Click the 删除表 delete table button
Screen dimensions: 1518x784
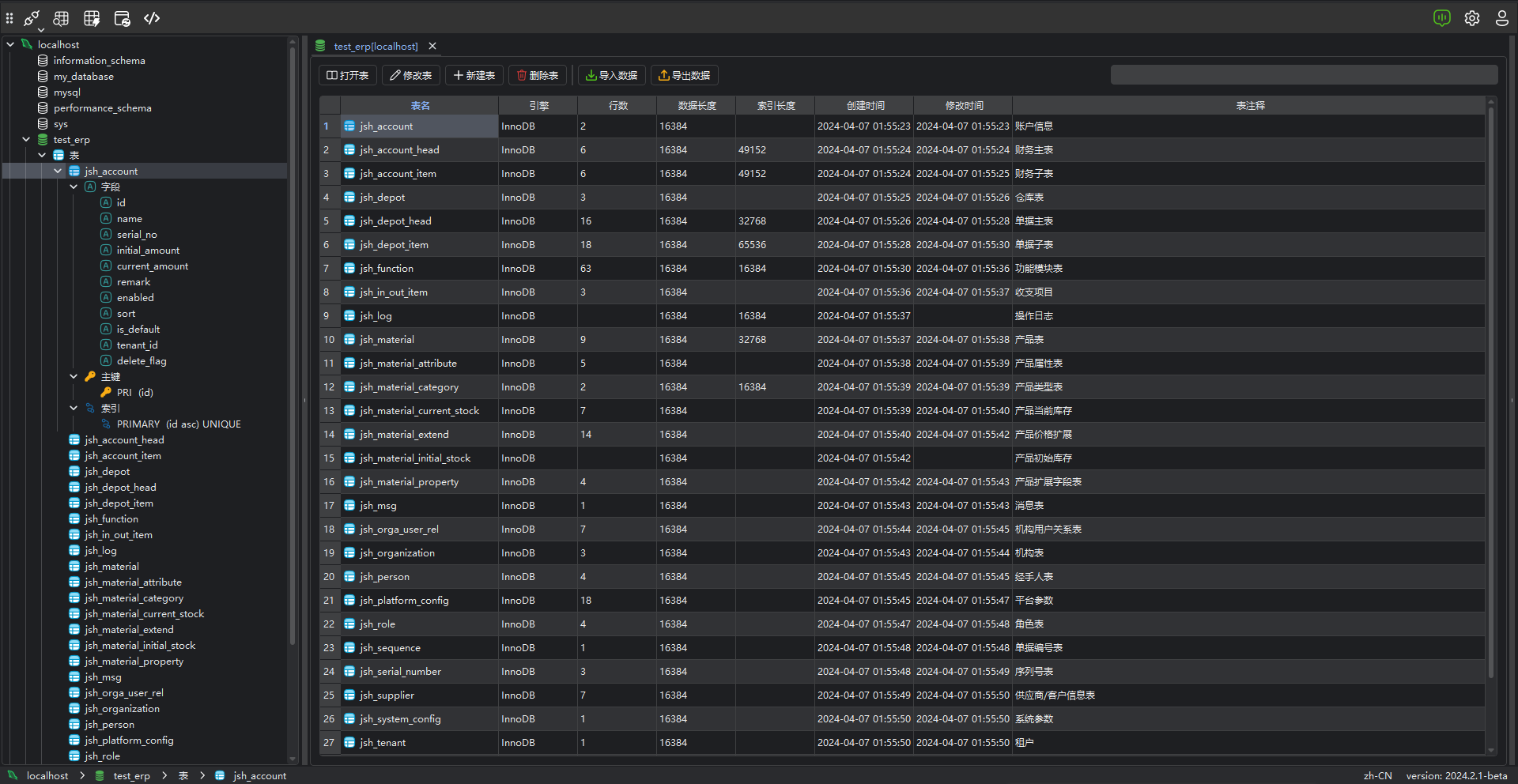[x=538, y=76]
